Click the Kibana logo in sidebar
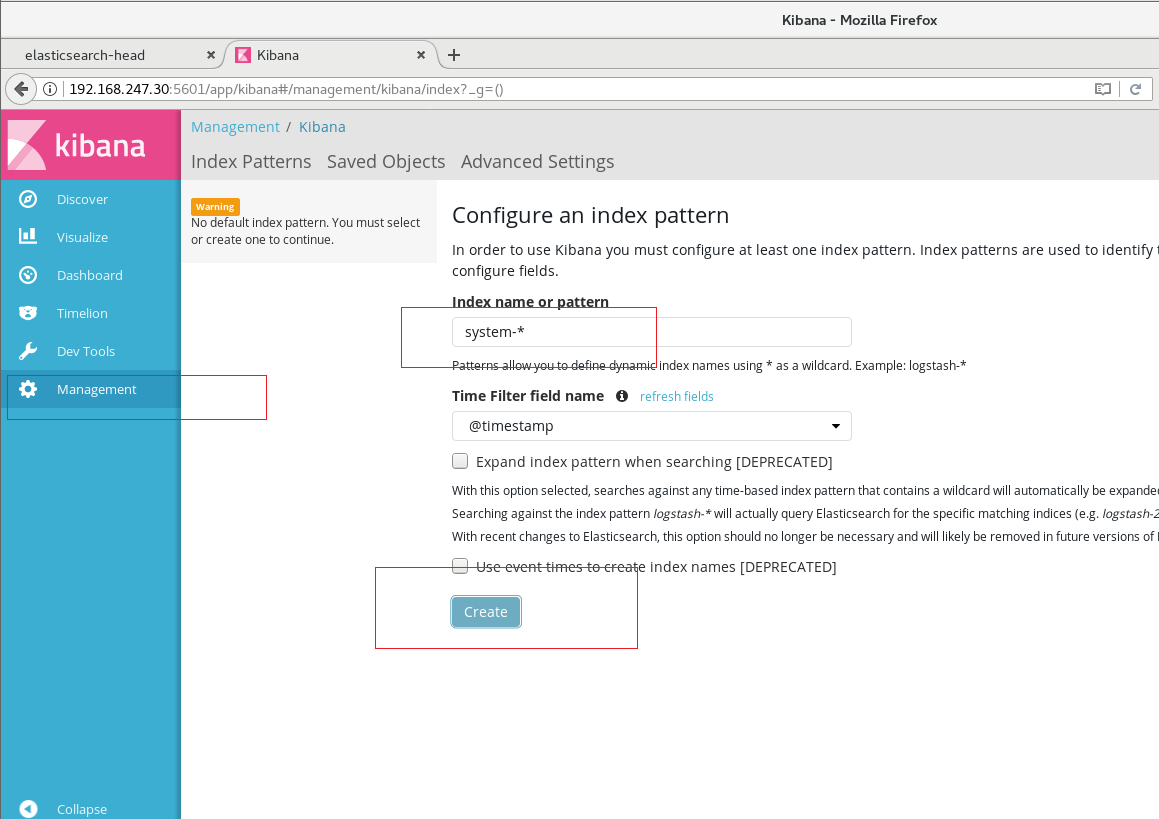 click(x=77, y=145)
